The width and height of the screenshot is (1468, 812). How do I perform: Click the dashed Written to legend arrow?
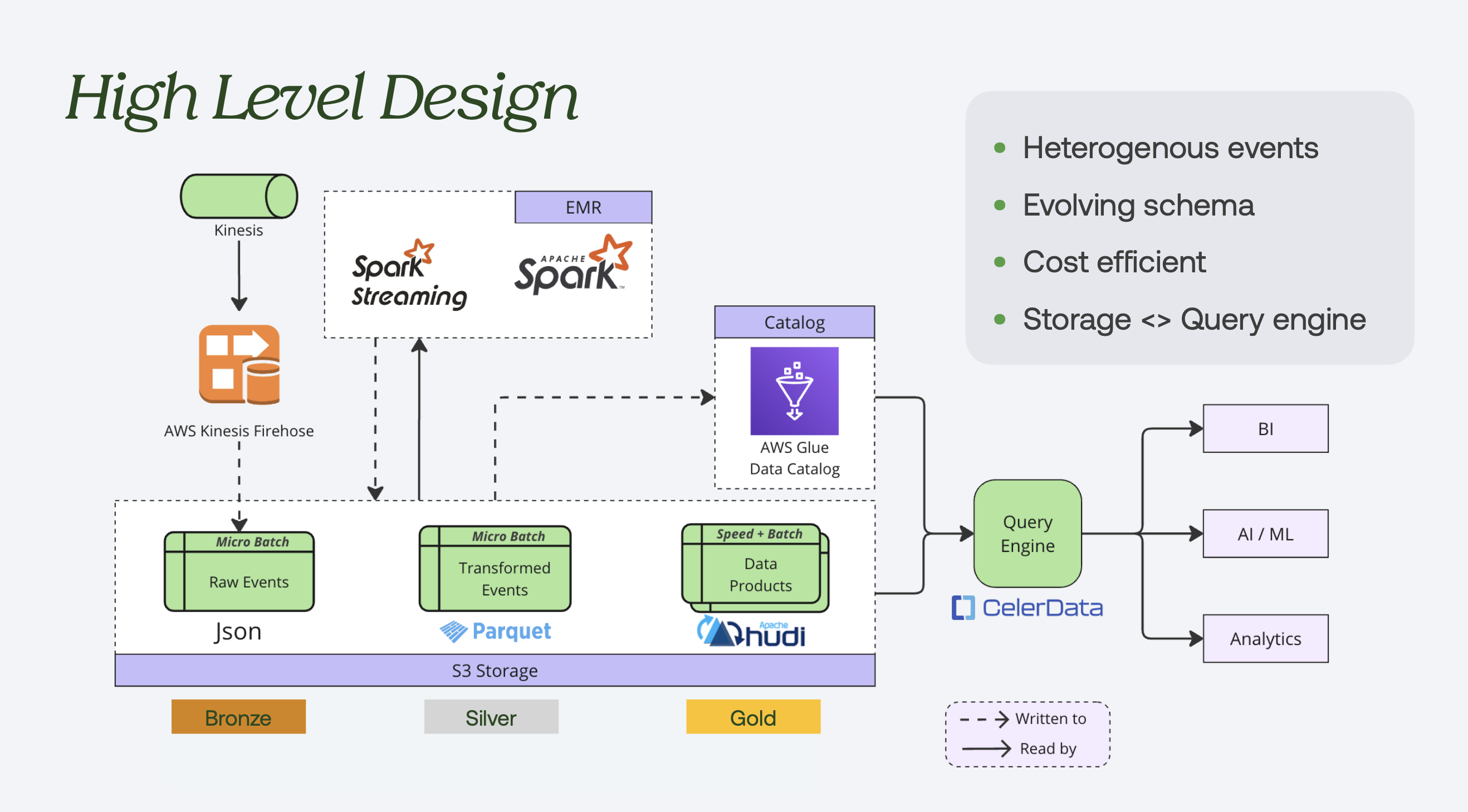(x=985, y=719)
